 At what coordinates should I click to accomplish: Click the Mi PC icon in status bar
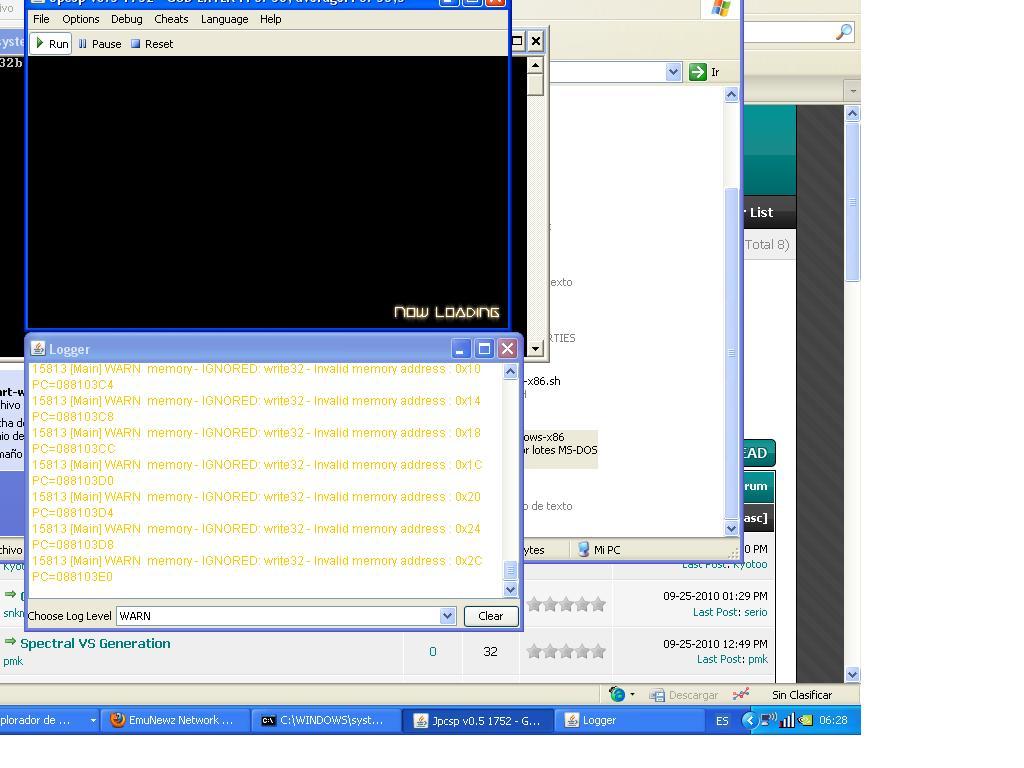600,550
